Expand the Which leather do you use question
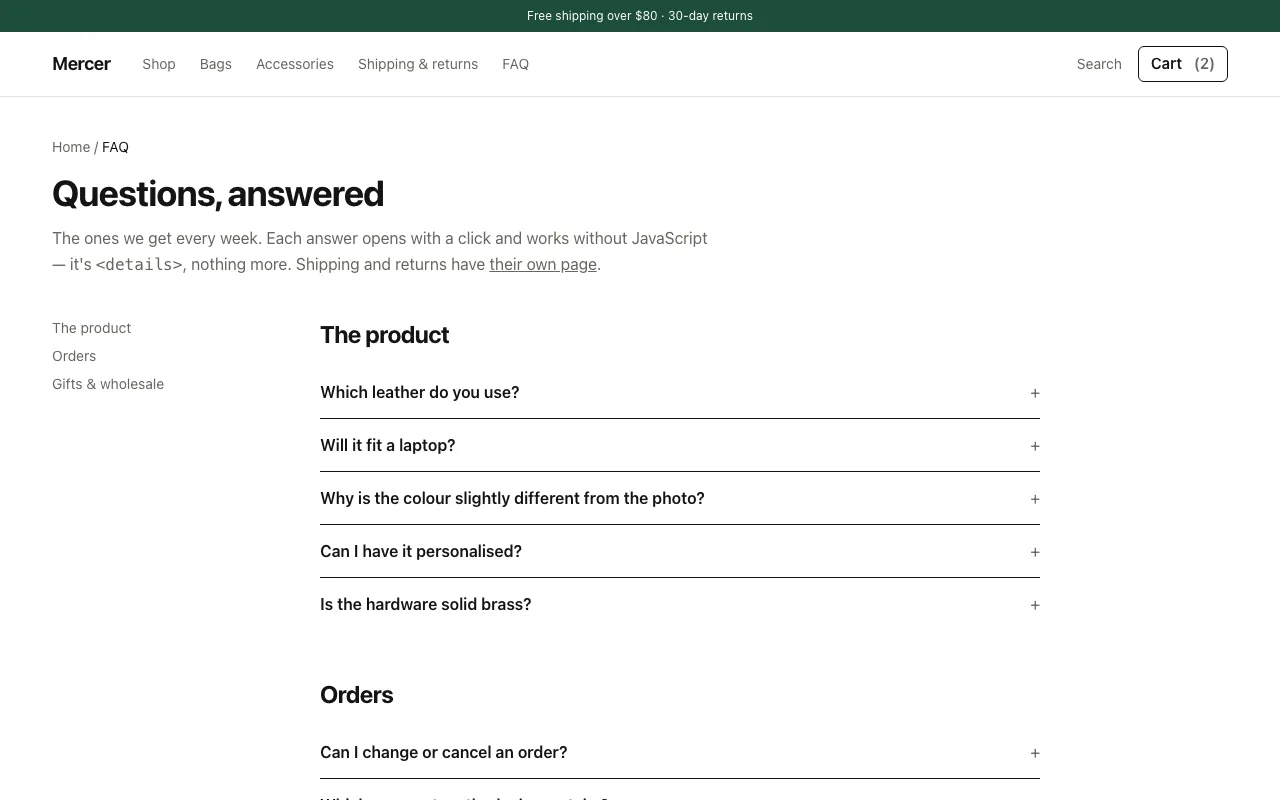Image resolution: width=1280 pixels, height=800 pixels. 680,392
